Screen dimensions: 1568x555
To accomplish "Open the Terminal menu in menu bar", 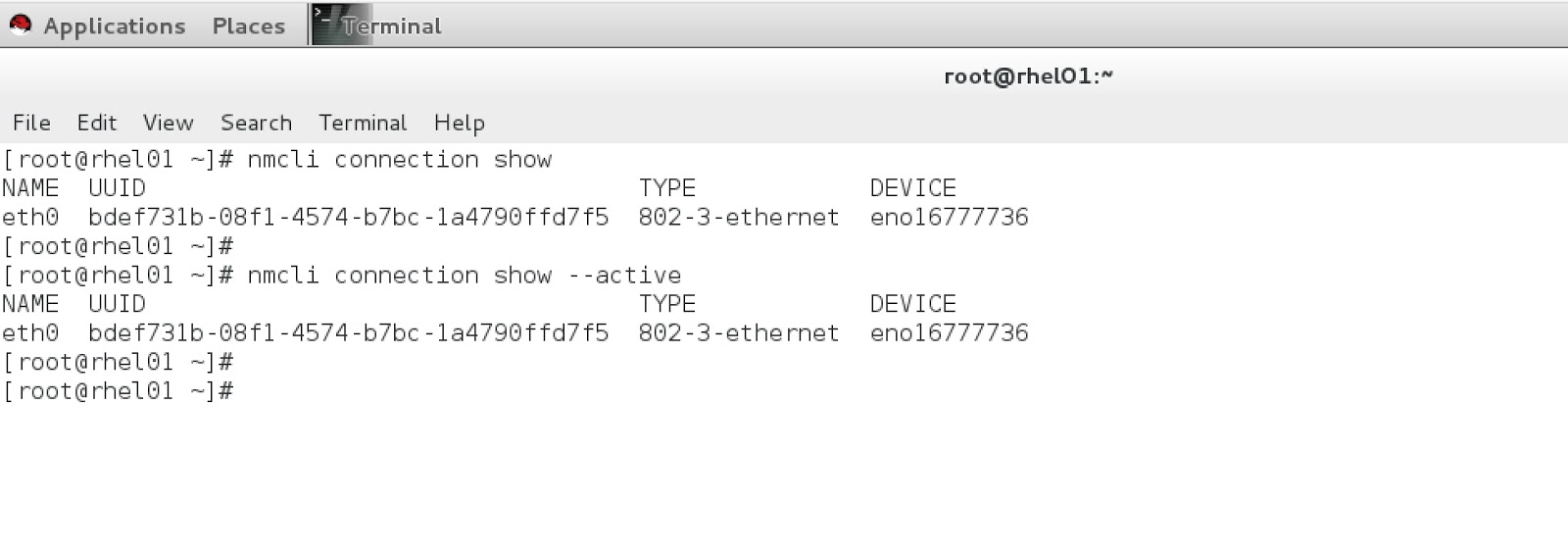I will [362, 123].
